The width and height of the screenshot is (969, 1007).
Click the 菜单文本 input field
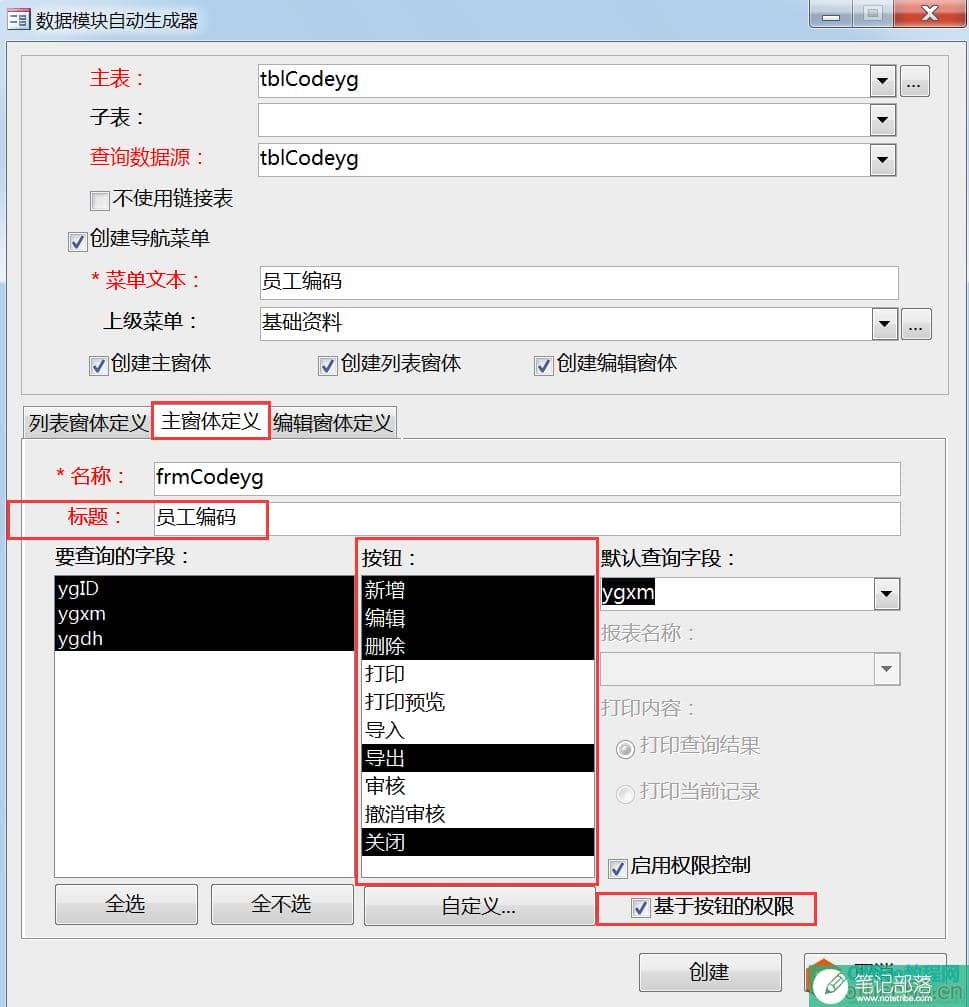579,283
